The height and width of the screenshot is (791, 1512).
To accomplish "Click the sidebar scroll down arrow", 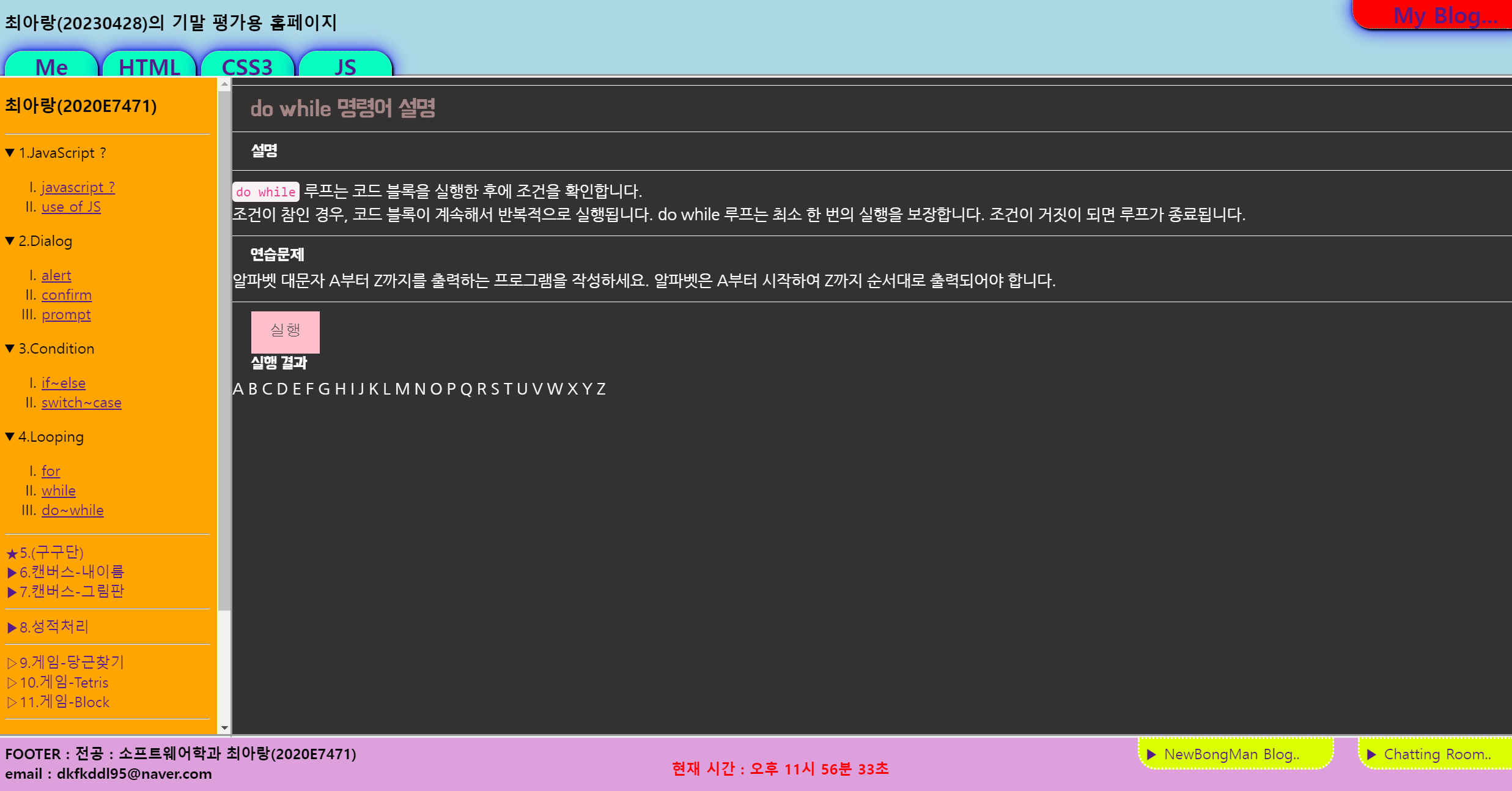I will coord(224,728).
